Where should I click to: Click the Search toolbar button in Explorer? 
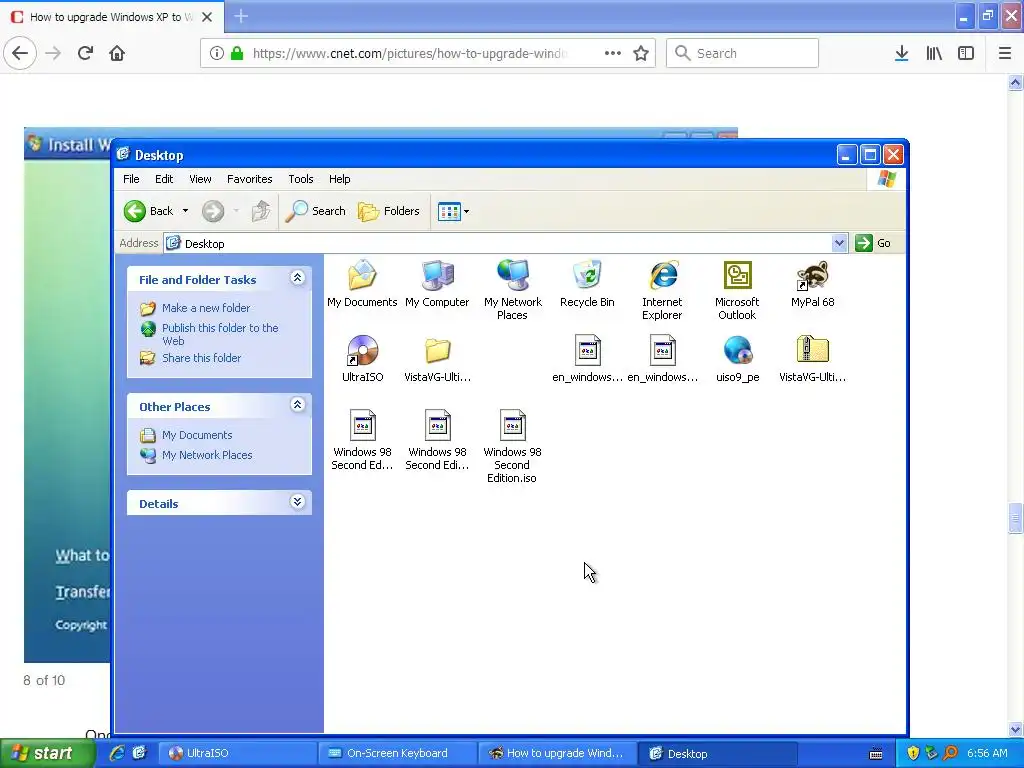click(x=316, y=211)
